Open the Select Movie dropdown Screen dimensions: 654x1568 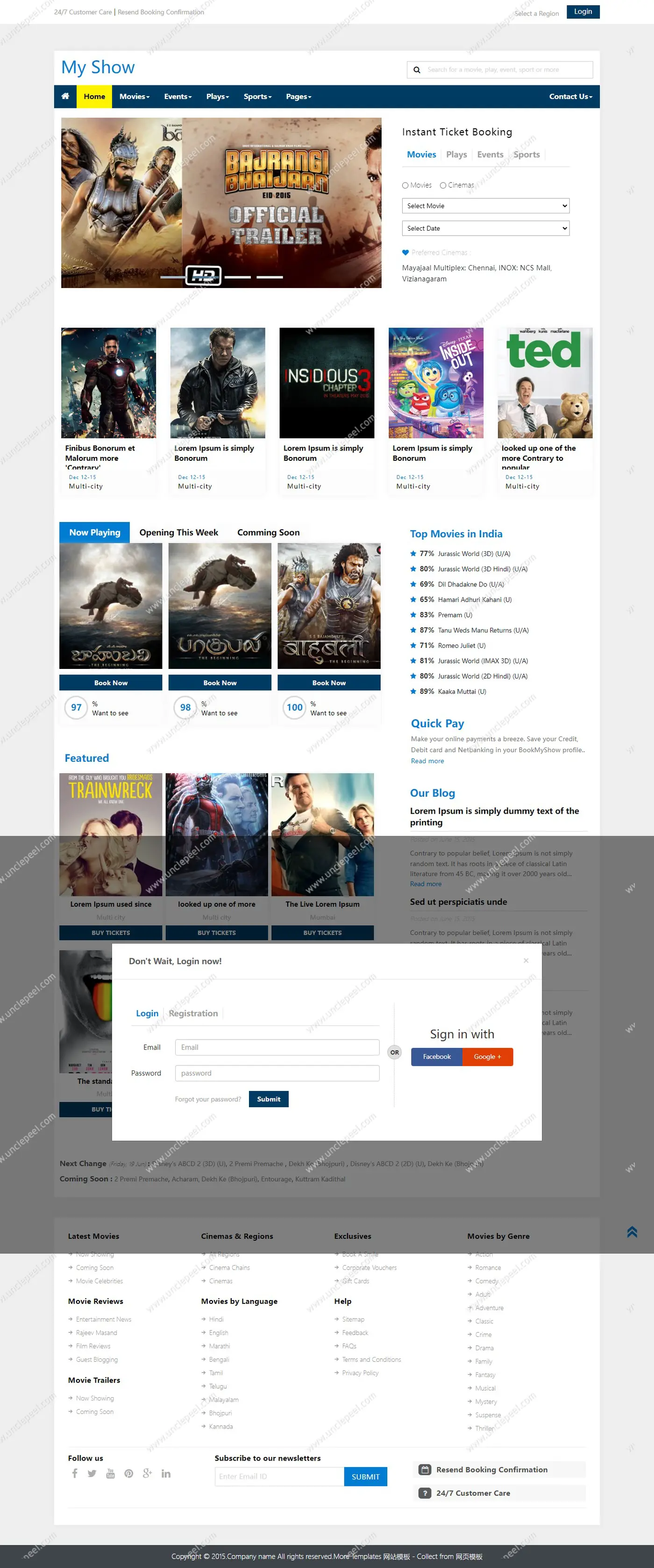point(485,206)
